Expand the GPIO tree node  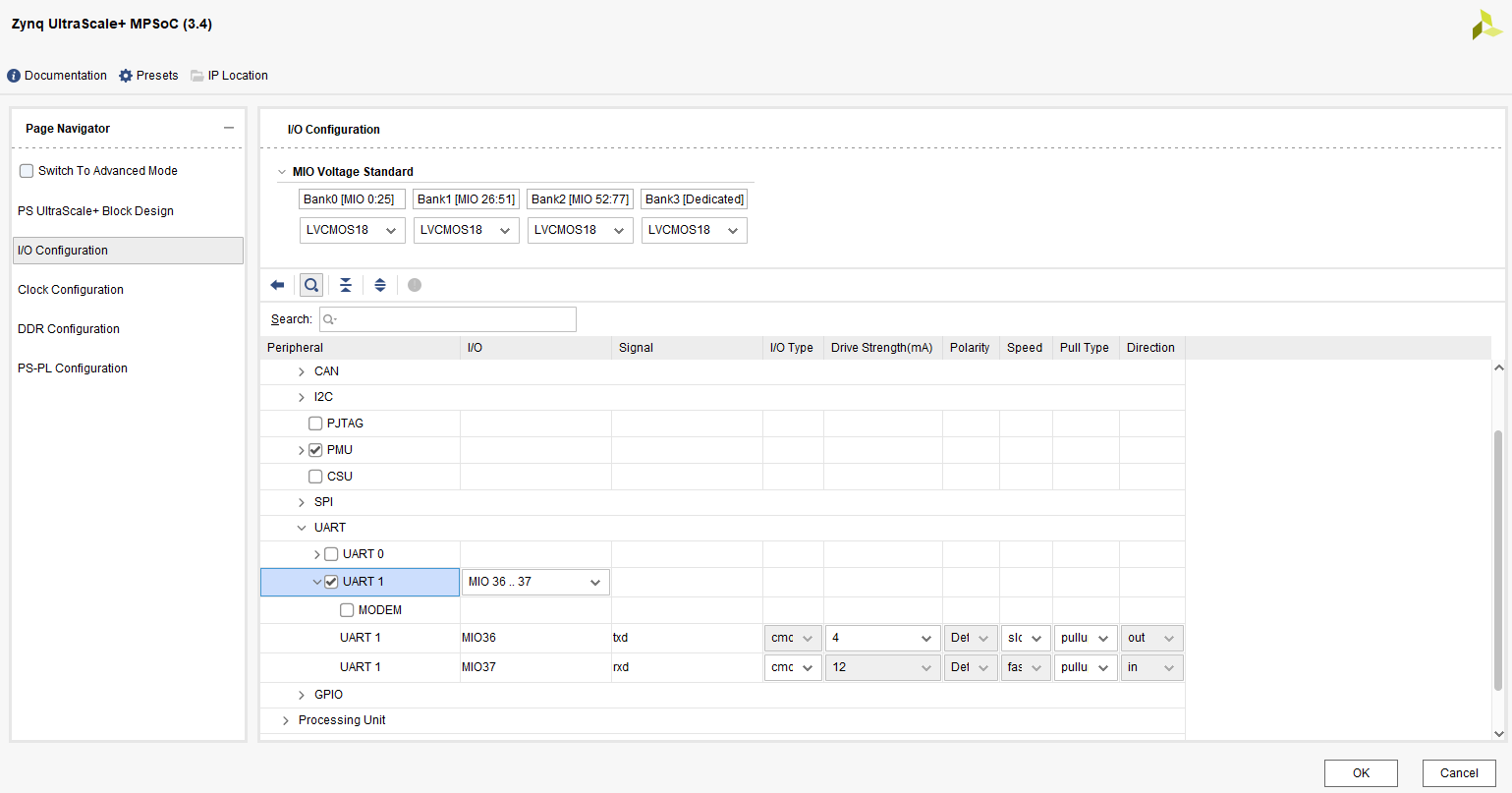[302, 695]
